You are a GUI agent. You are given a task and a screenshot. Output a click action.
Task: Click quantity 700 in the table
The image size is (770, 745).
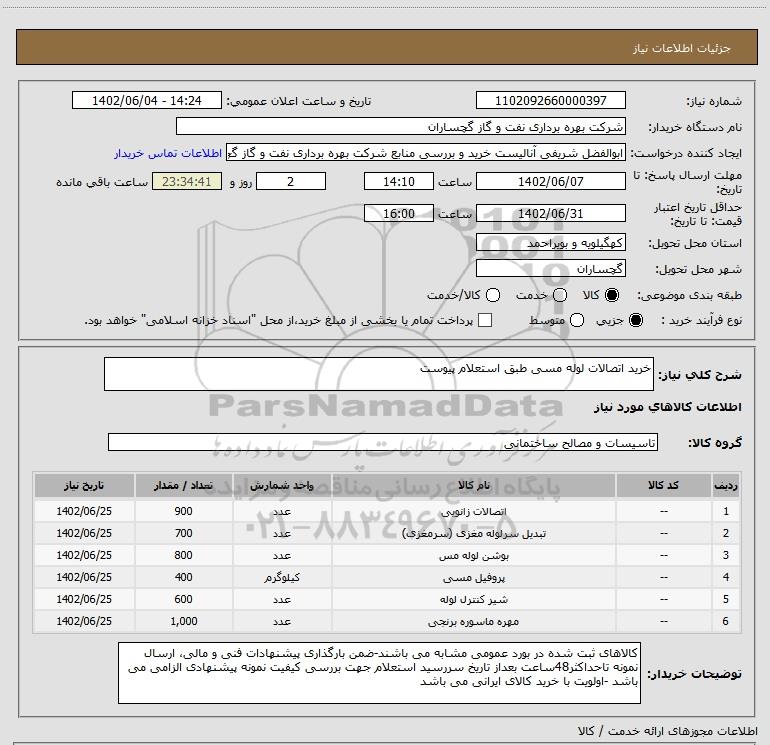pos(184,533)
